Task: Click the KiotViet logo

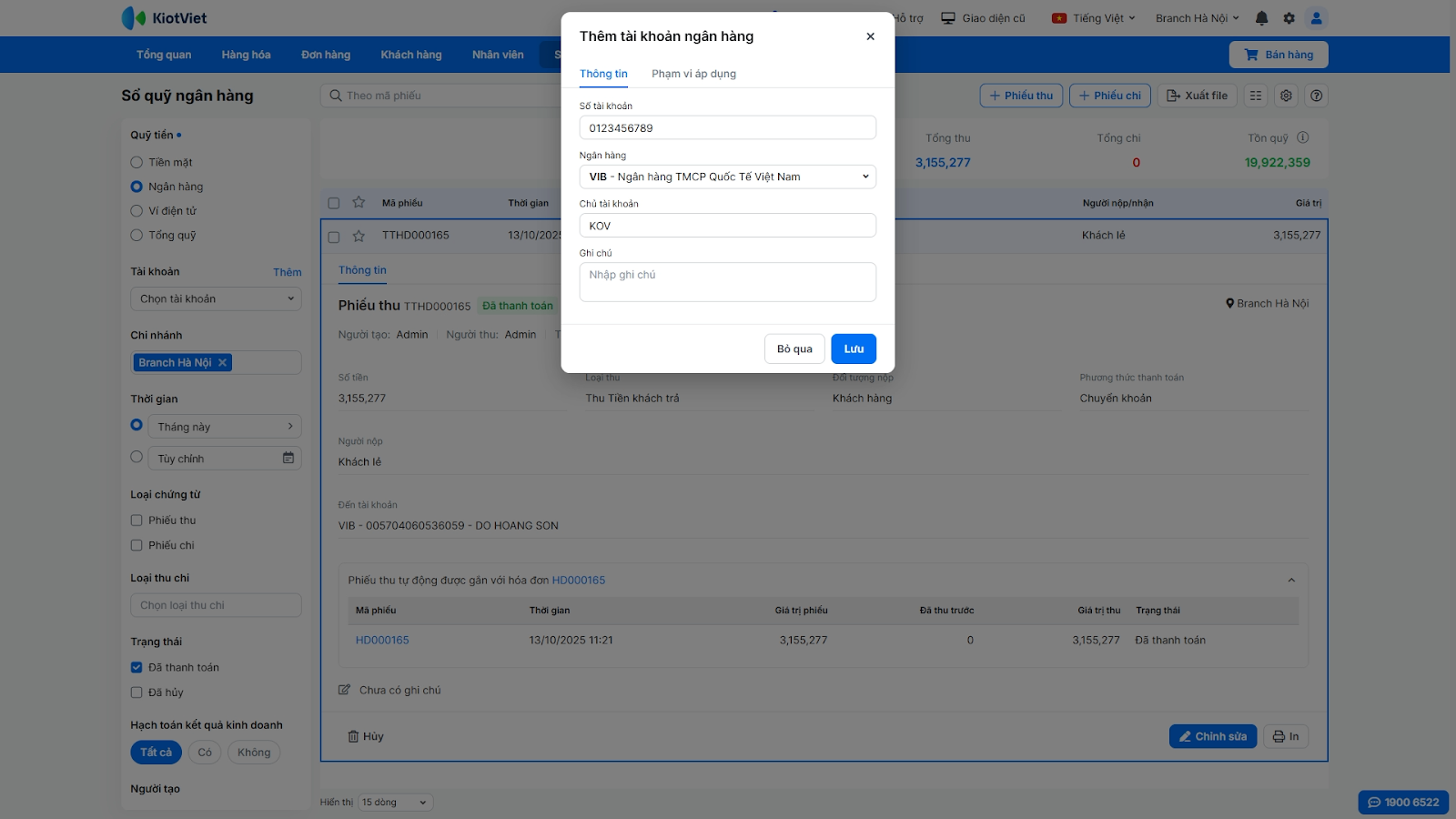Action: 164,18
